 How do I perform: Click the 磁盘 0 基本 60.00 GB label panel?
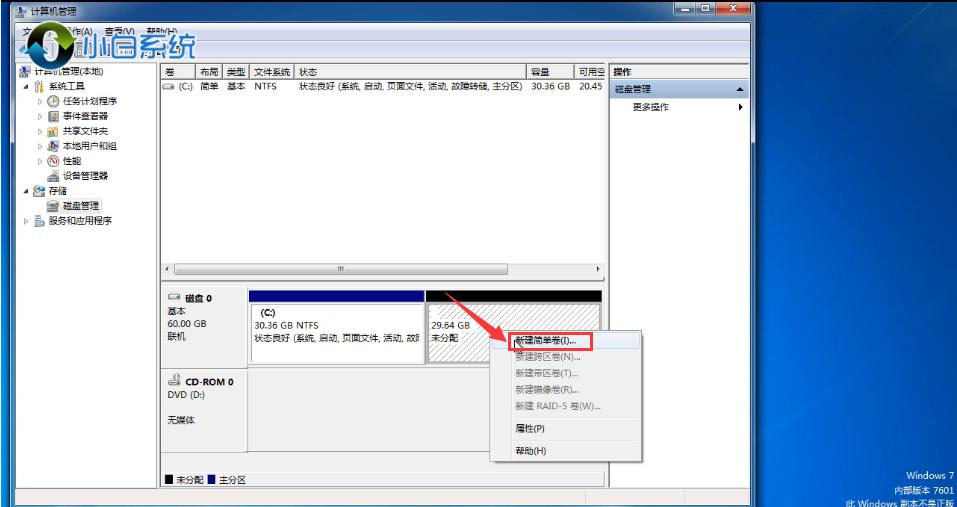(204, 328)
